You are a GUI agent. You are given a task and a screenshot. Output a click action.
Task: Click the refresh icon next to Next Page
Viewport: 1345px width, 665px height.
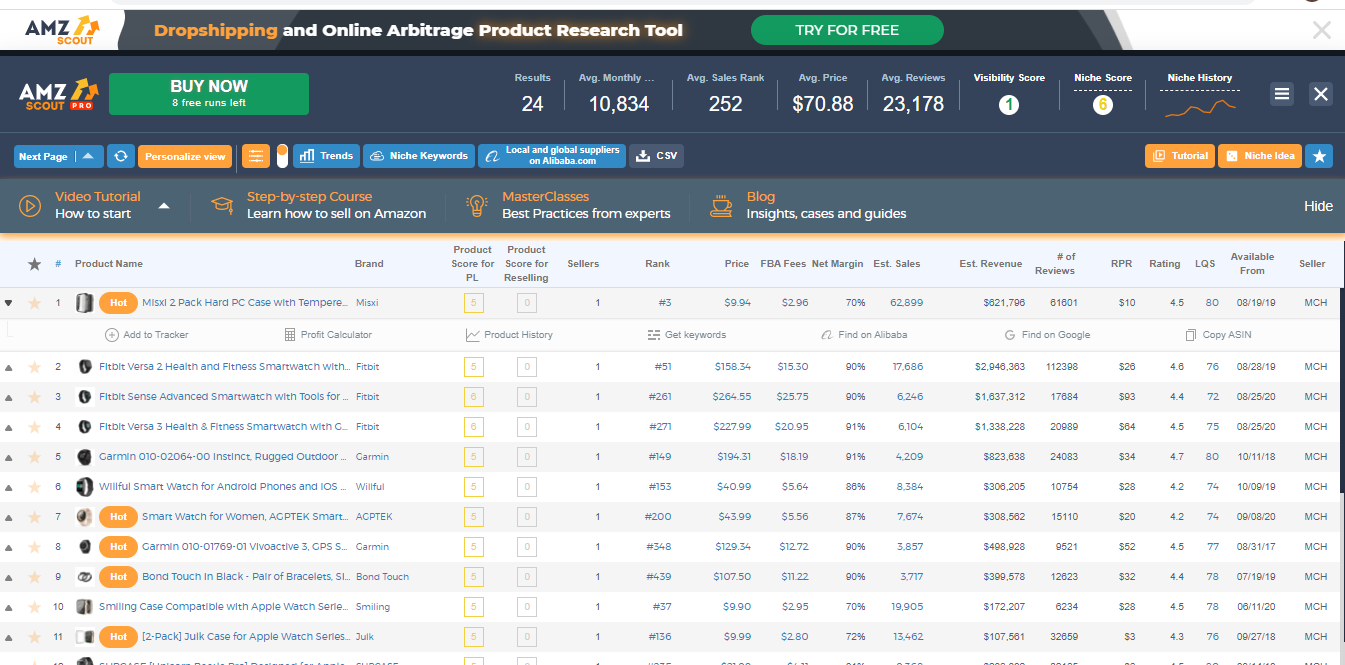coord(120,156)
